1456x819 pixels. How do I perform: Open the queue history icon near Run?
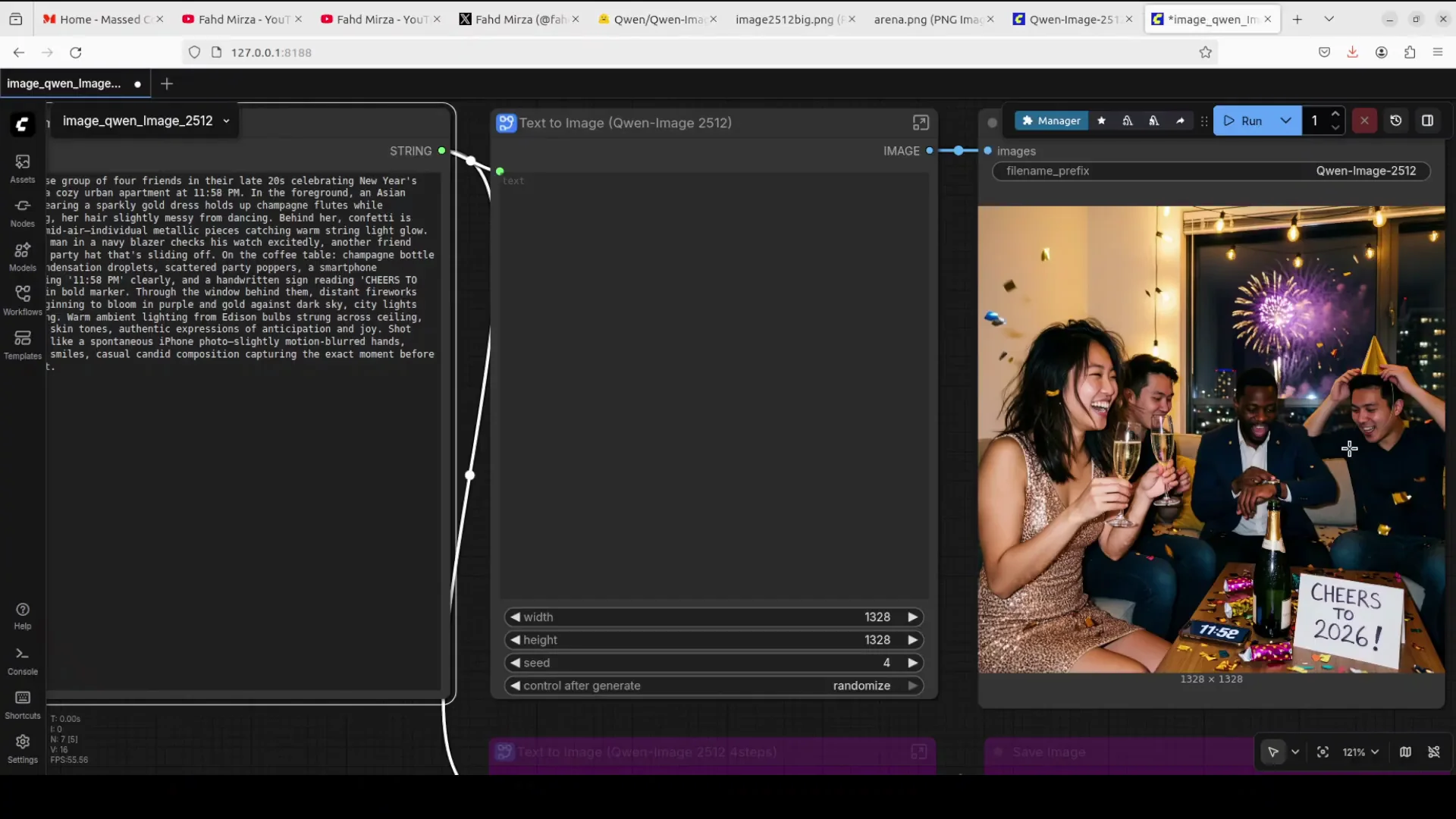pos(1396,121)
